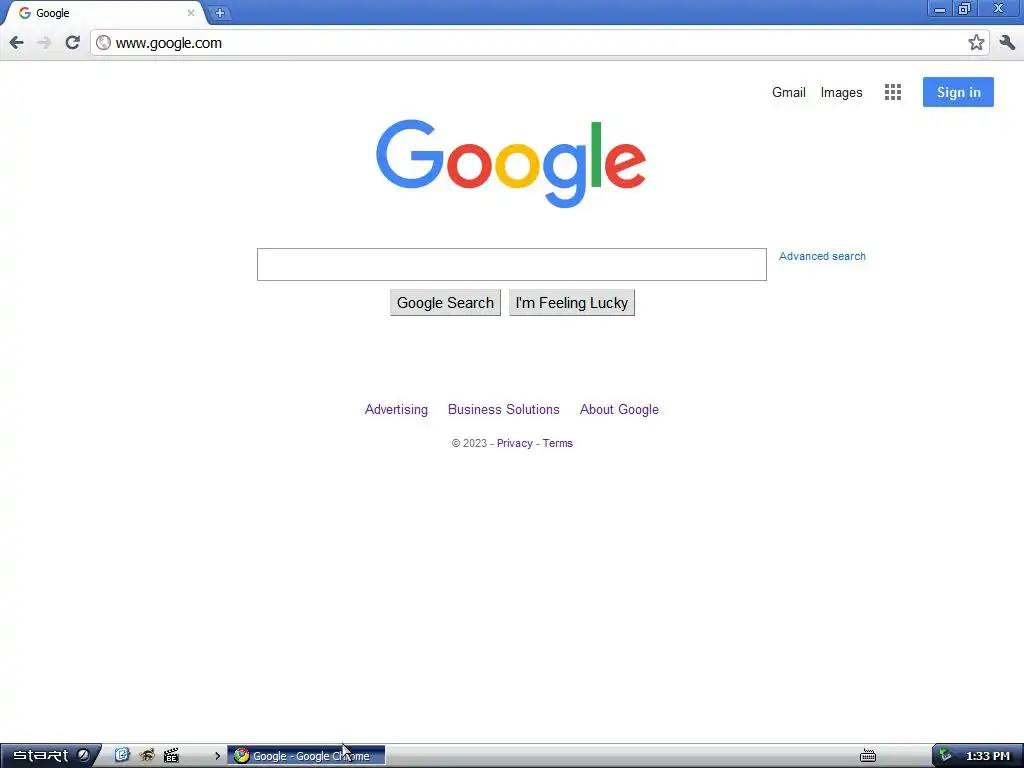Click the globe site info icon
This screenshot has width=1024, height=768.
click(x=103, y=43)
